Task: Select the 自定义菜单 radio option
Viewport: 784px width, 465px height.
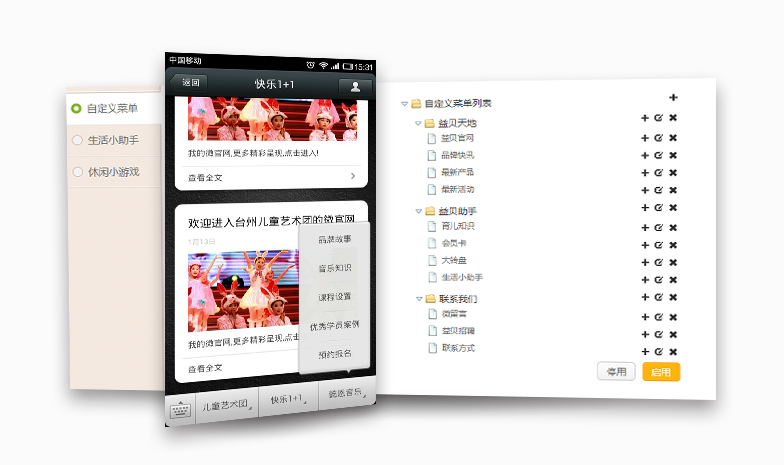Action: pyautogui.click(x=76, y=108)
